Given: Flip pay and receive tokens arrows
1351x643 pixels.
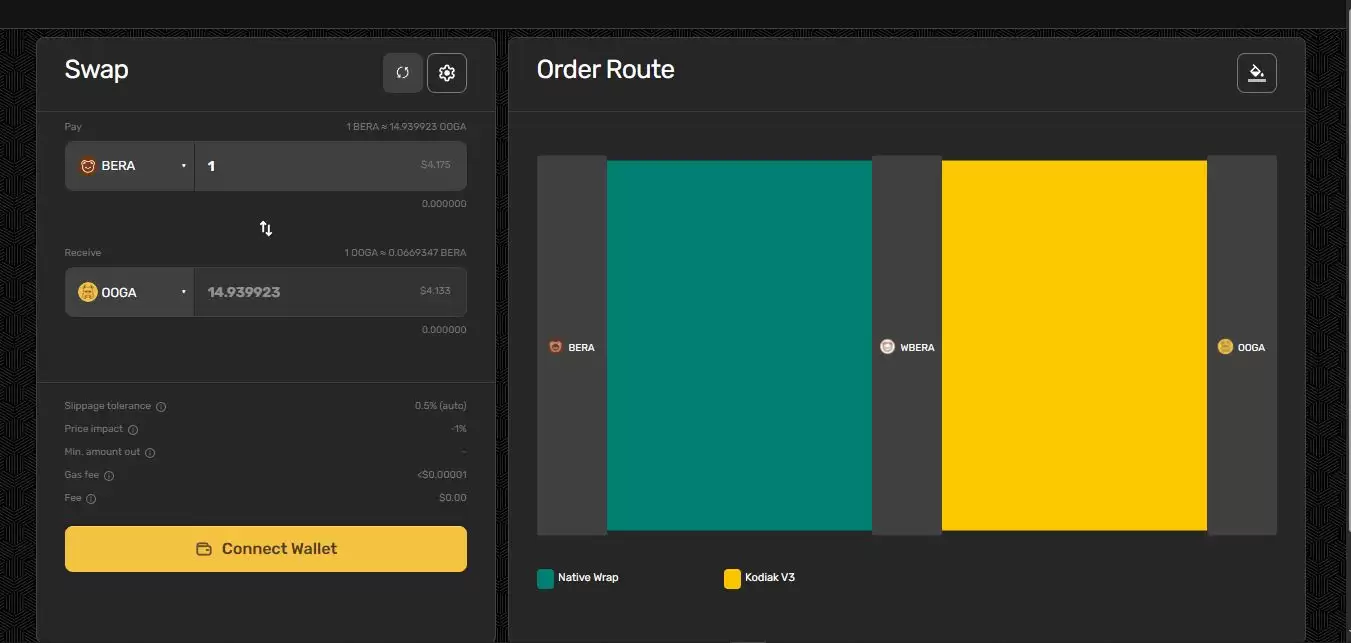Looking at the screenshot, I should coord(266,228).
